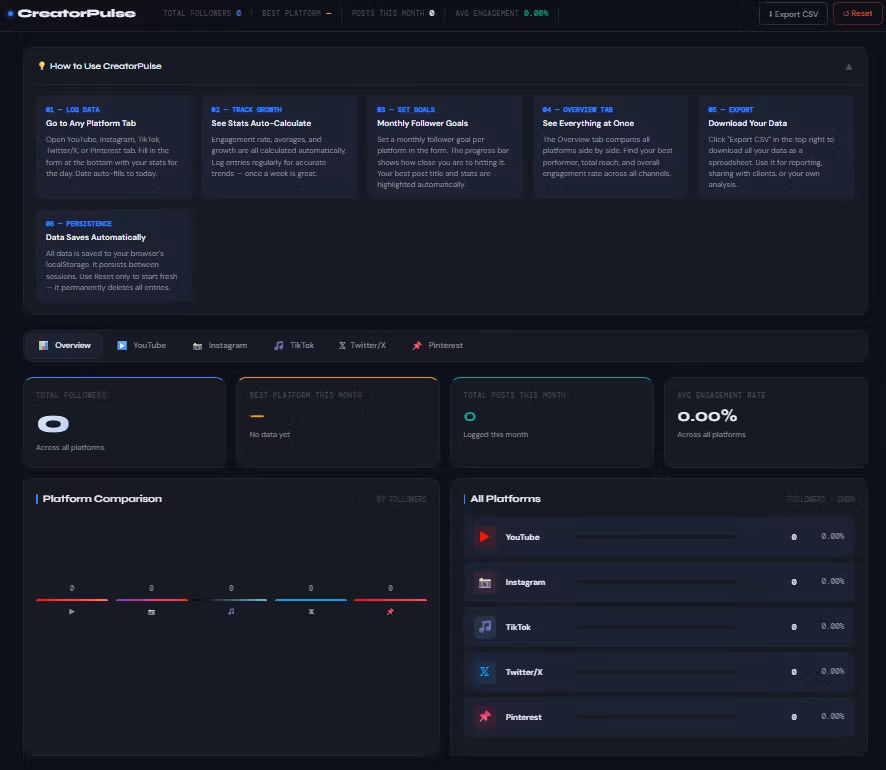Click the CreatorPulse logo
Screen dimensions: 886x770
pos(72,13)
